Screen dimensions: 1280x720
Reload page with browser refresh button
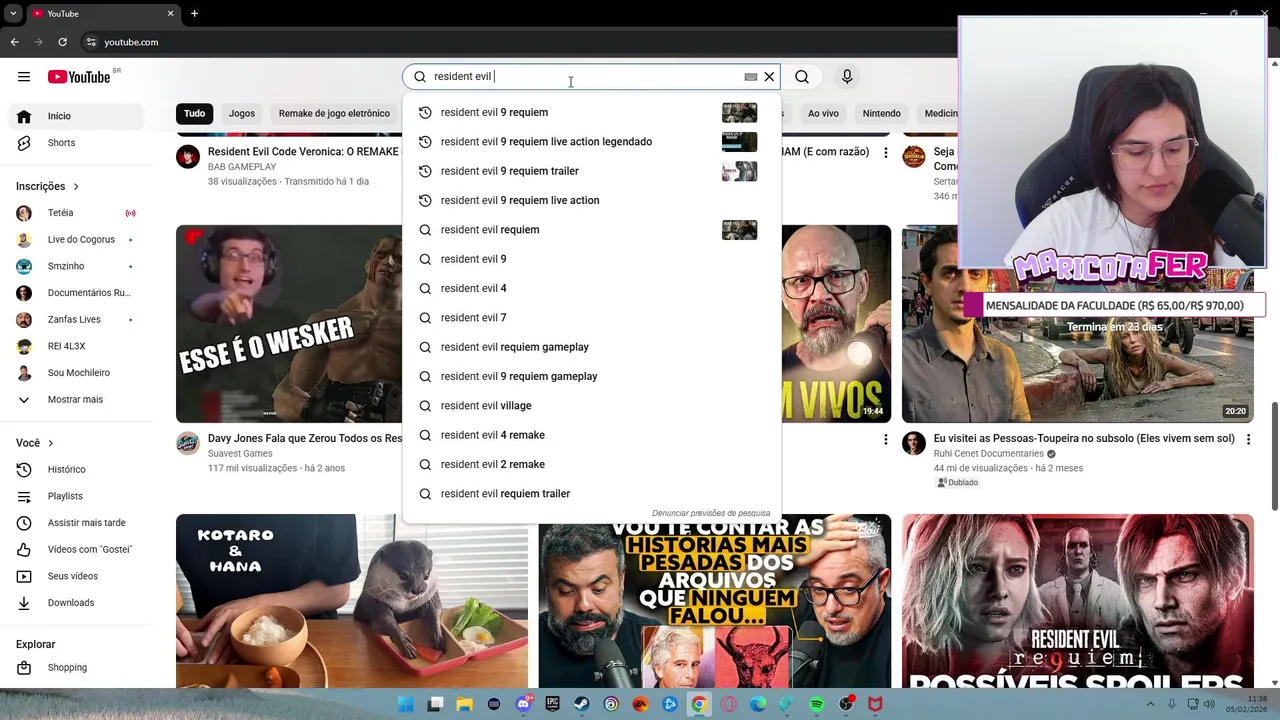click(62, 42)
